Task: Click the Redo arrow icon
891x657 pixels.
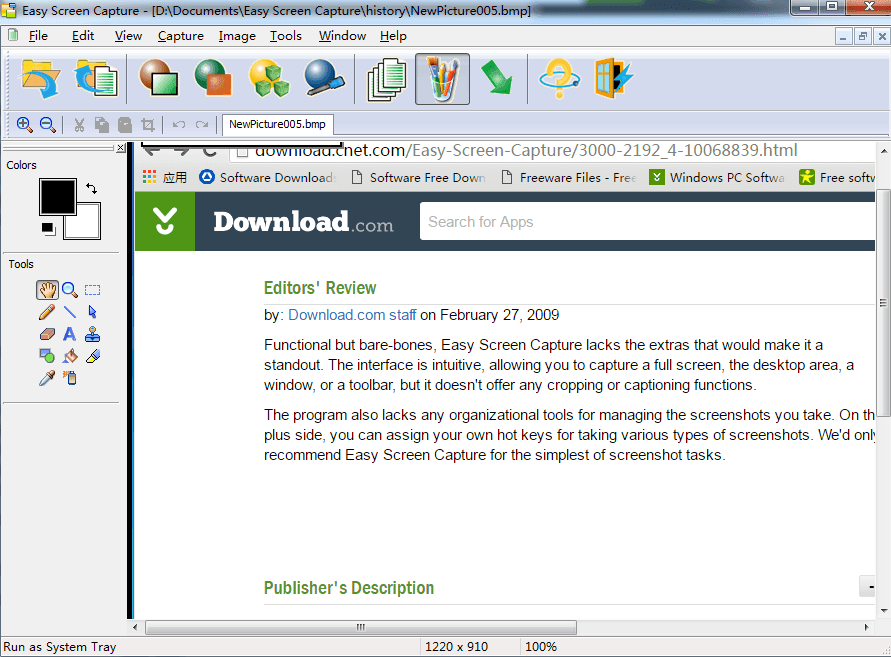Action: pos(202,124)
